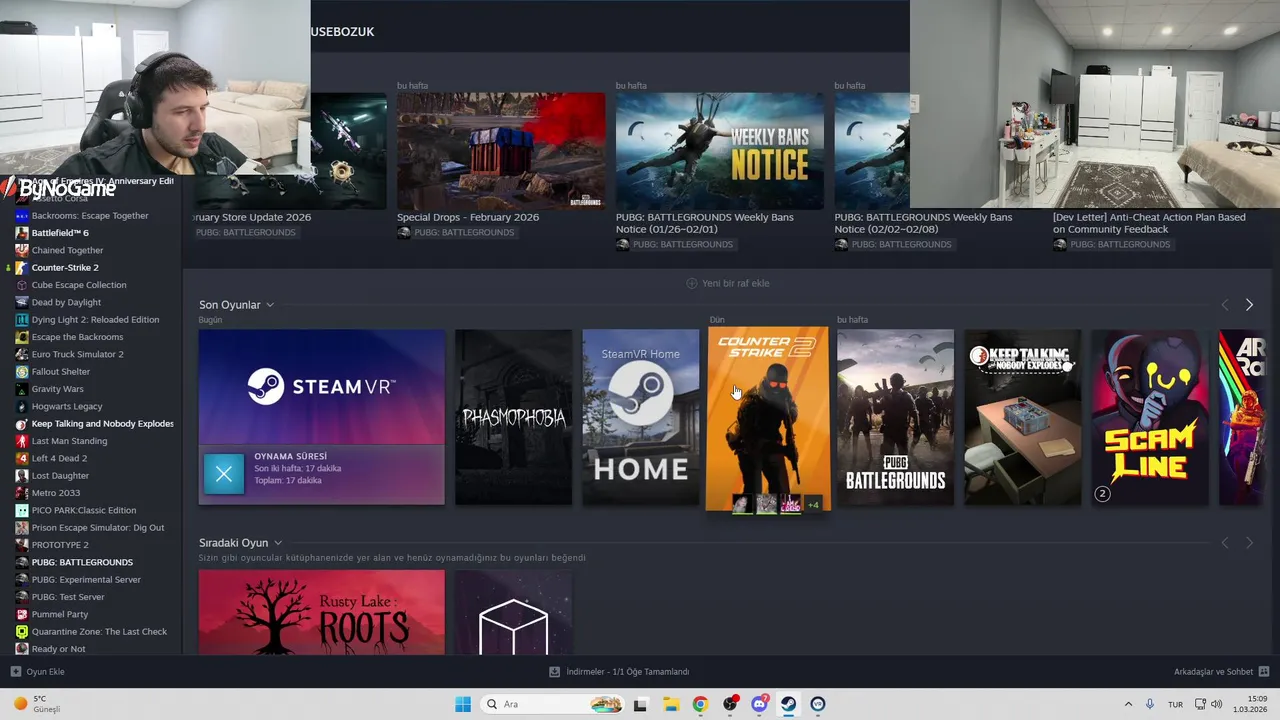This screenshot has height=720, width=1280.
Task: Open the SteamVR taskbar icon
Action: [818, 704]
